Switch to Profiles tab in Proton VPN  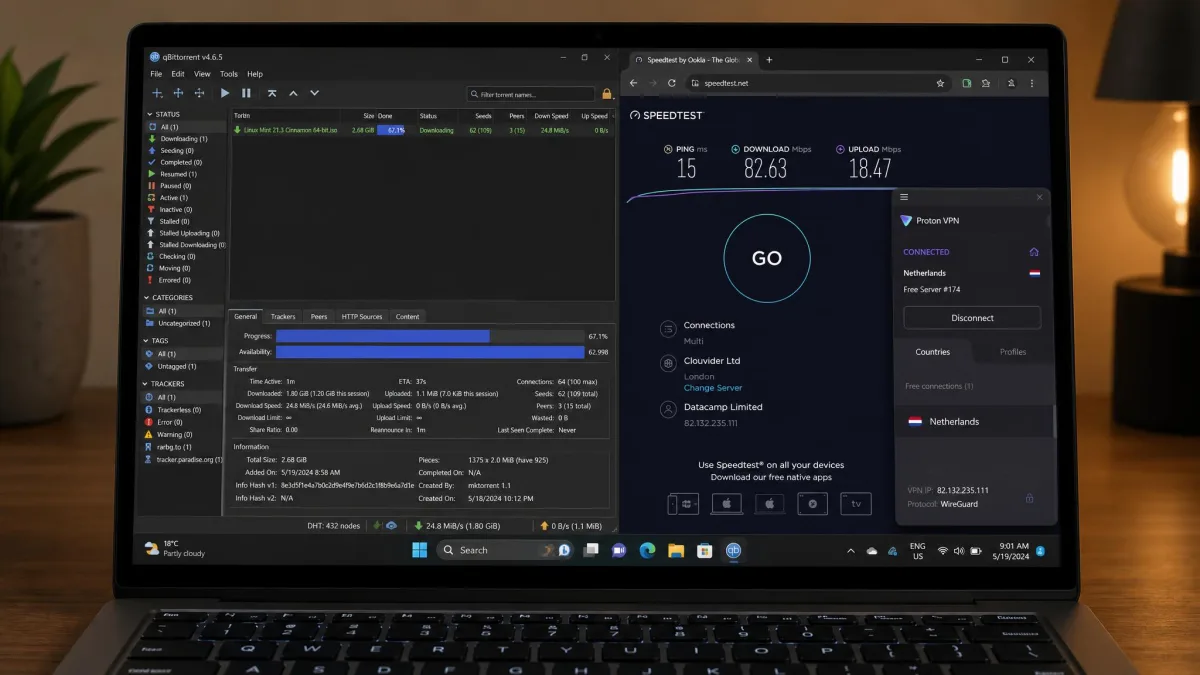[1013, 352]
